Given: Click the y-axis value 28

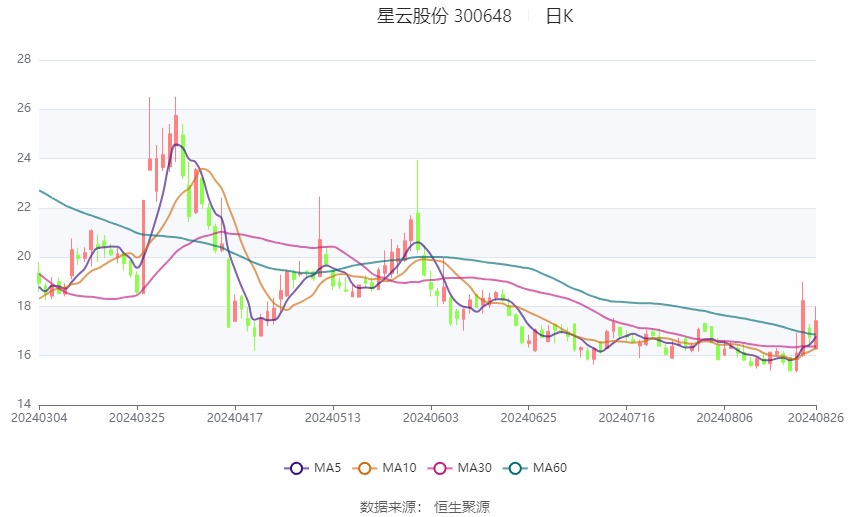Looking at the screenshot, I should (24, 59).
